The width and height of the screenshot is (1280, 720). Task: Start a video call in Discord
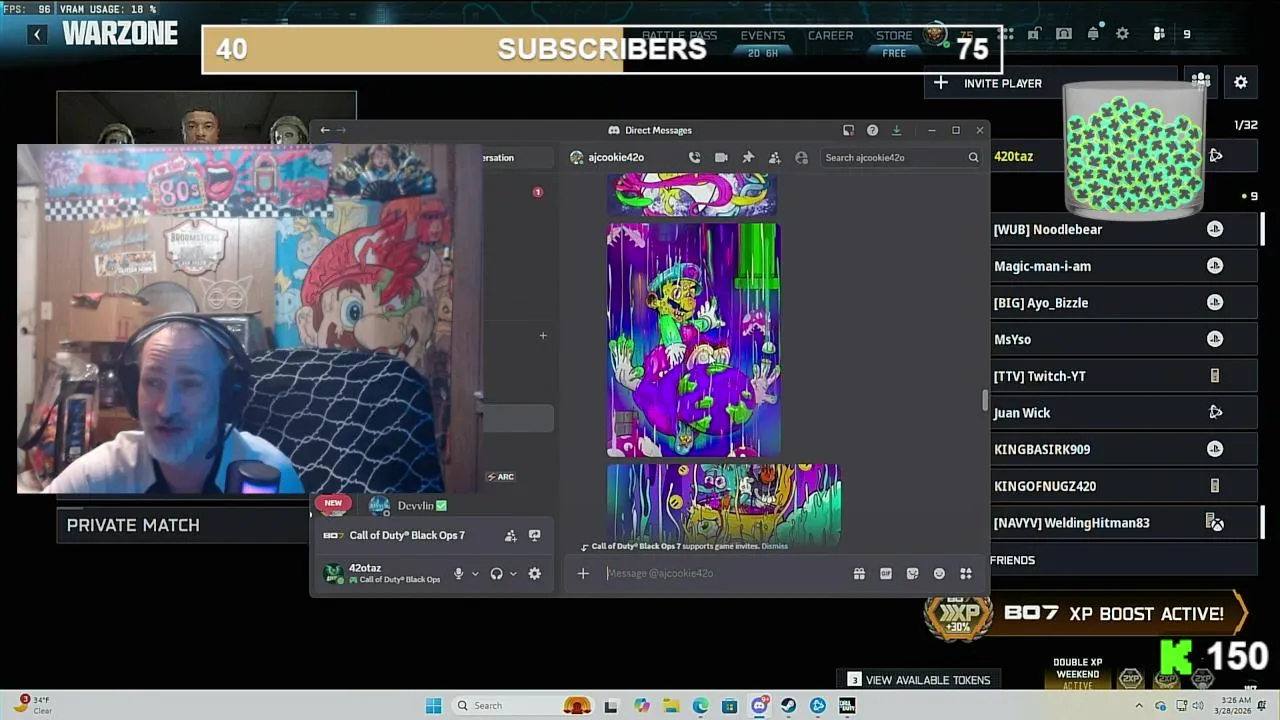tap(721, 157)
